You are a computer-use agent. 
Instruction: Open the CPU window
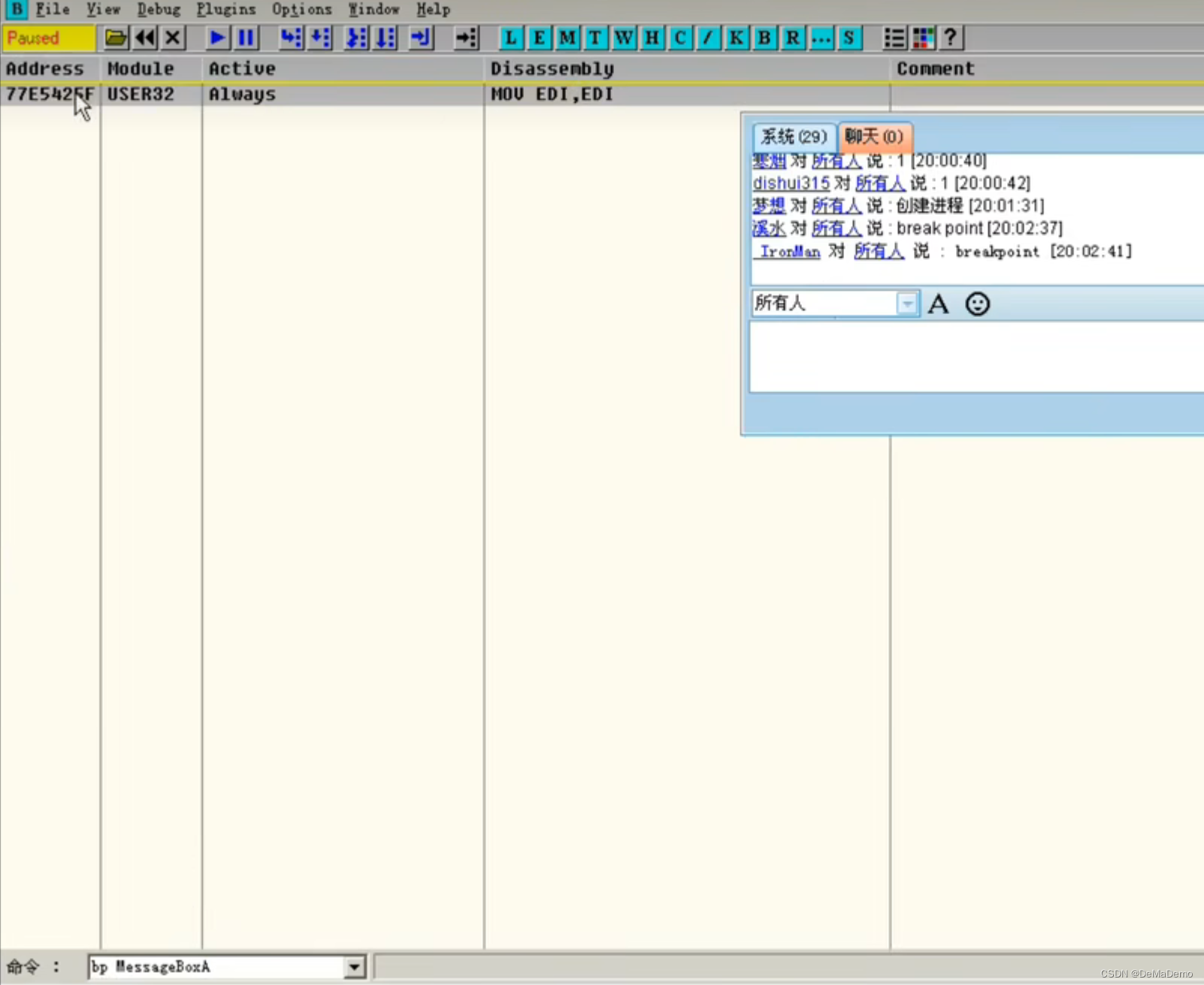click(680, 38)
